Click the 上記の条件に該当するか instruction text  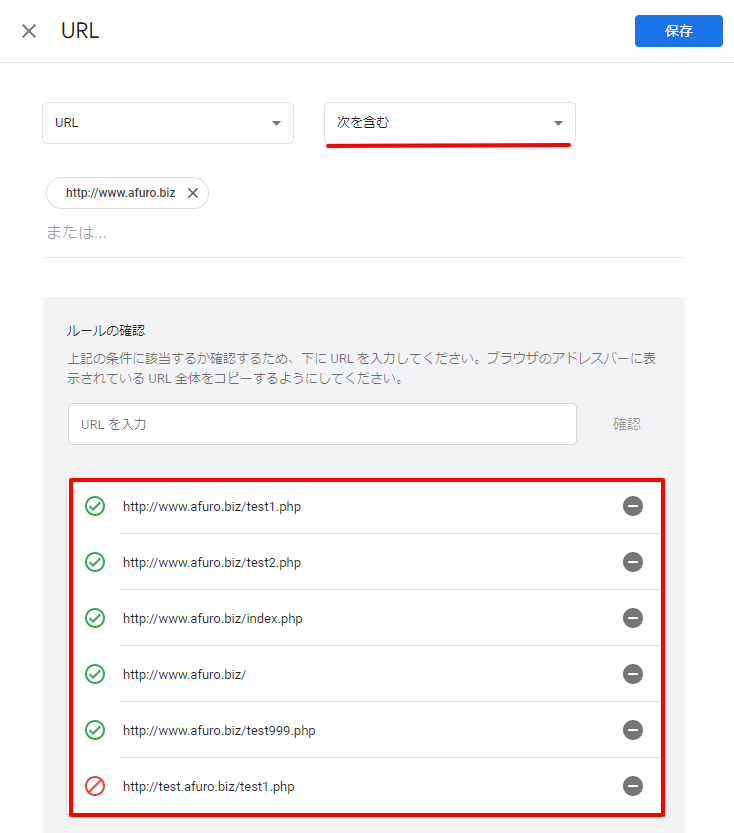tap(362, 368)
